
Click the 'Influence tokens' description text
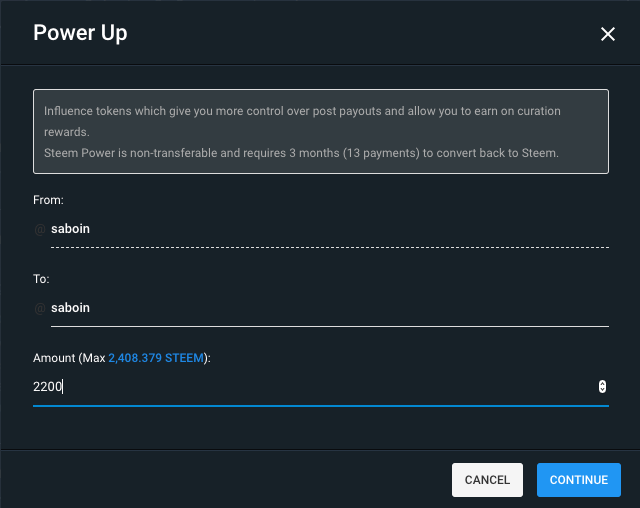click(302, 121)
